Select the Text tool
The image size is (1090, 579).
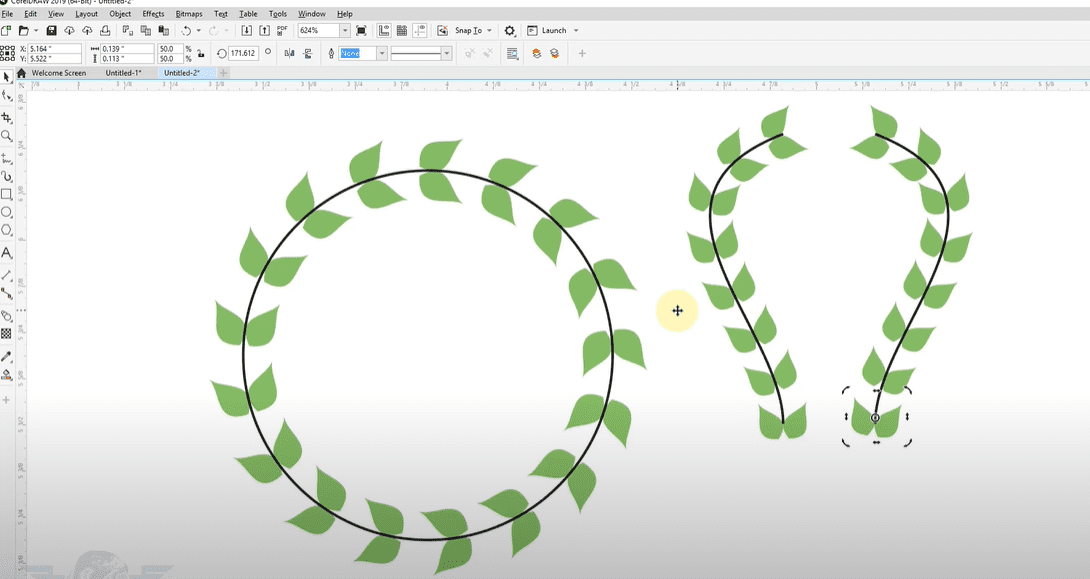(x=7, y=253)
